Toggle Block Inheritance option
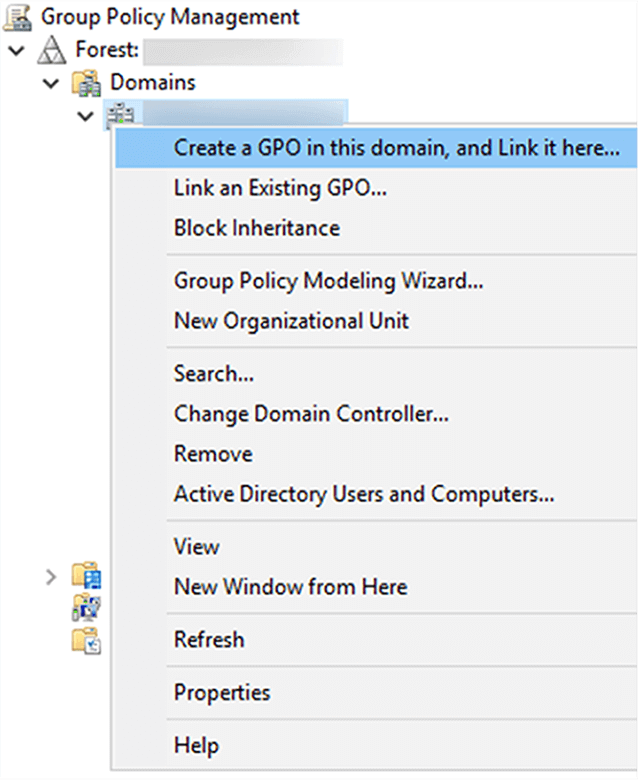 [x=376, y=228]
